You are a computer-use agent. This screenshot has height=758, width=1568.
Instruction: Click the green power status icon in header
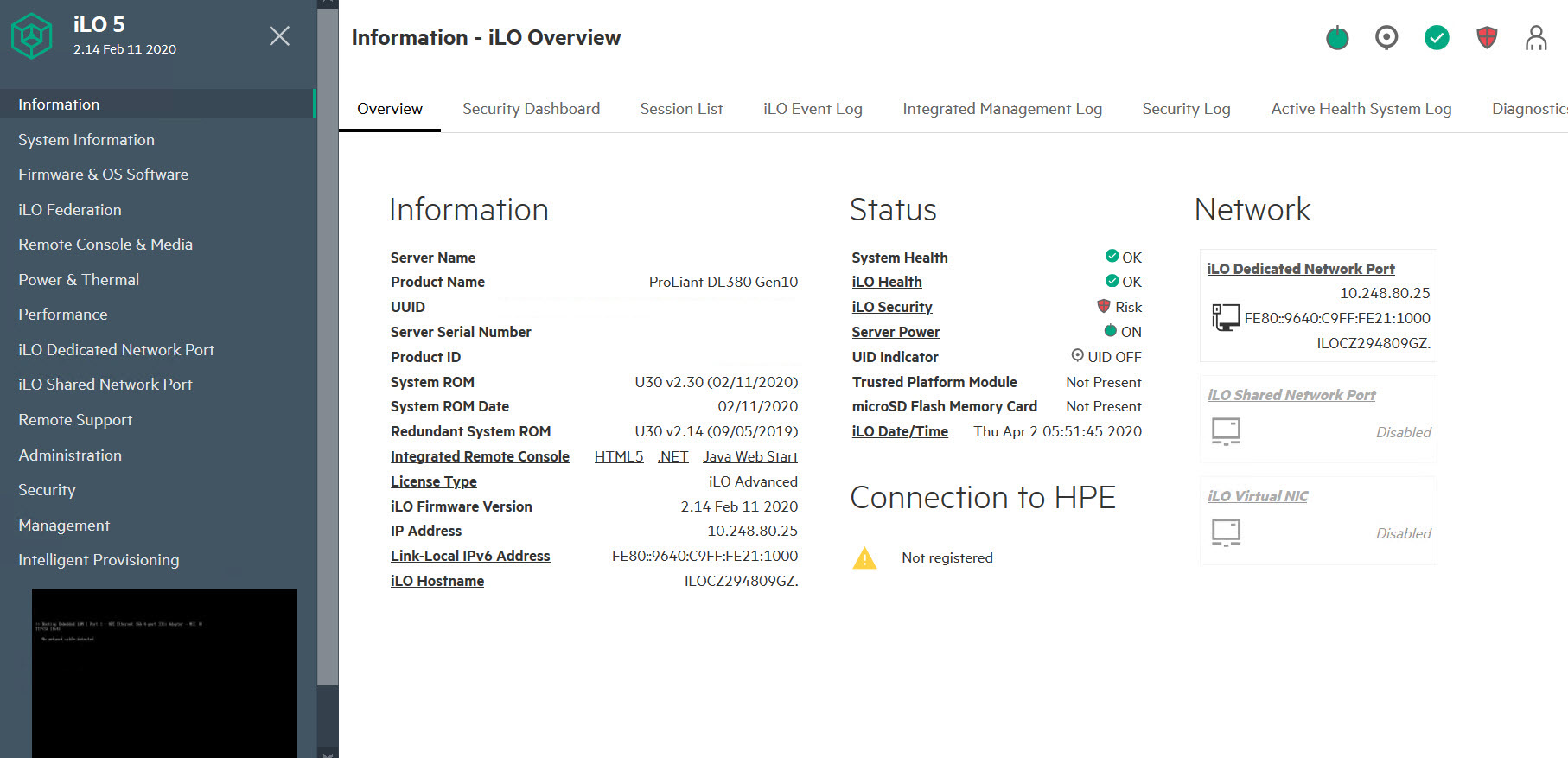(x=1337, y=38)
